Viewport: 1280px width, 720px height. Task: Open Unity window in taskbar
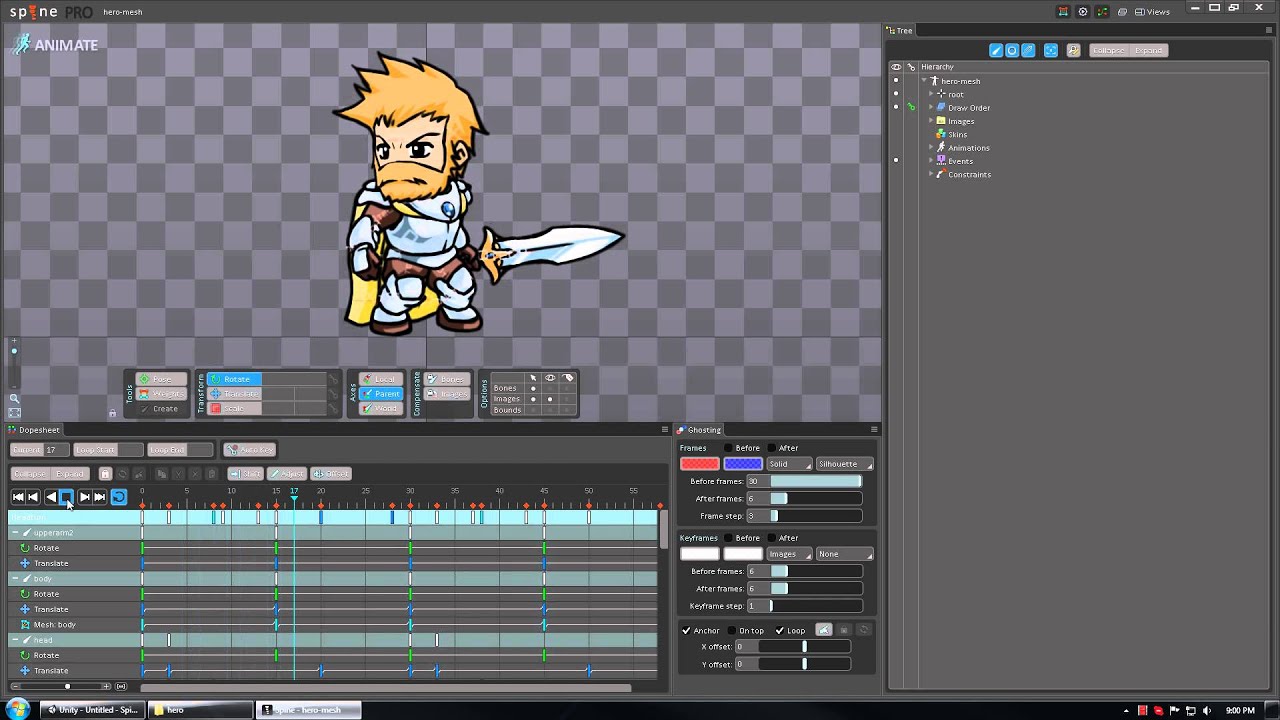pyautogui.click(x=92, y=710)
